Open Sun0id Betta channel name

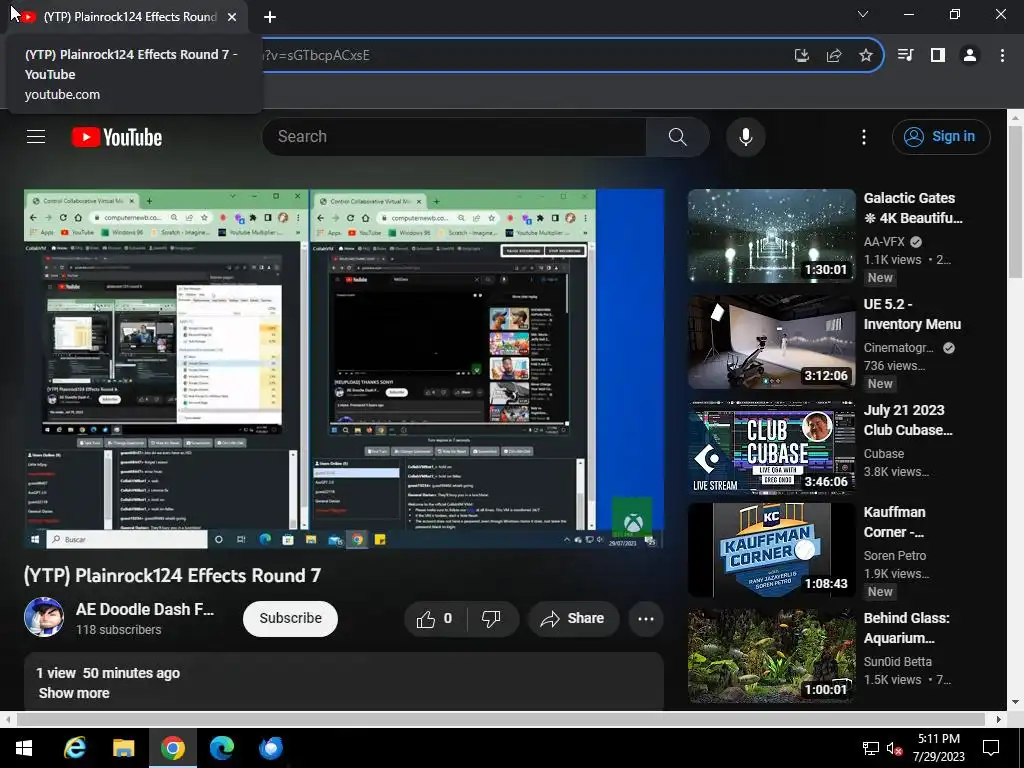coord(897,662)
